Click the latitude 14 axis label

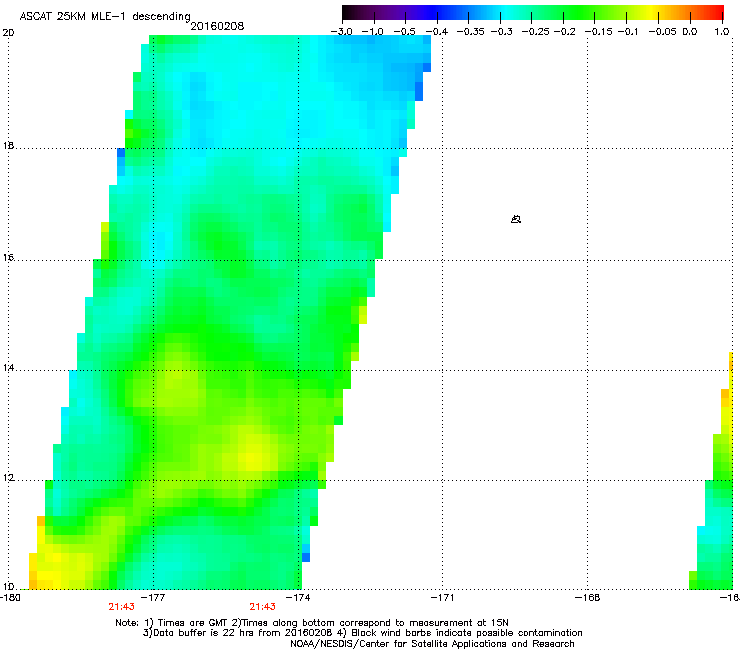pos(8,368)
